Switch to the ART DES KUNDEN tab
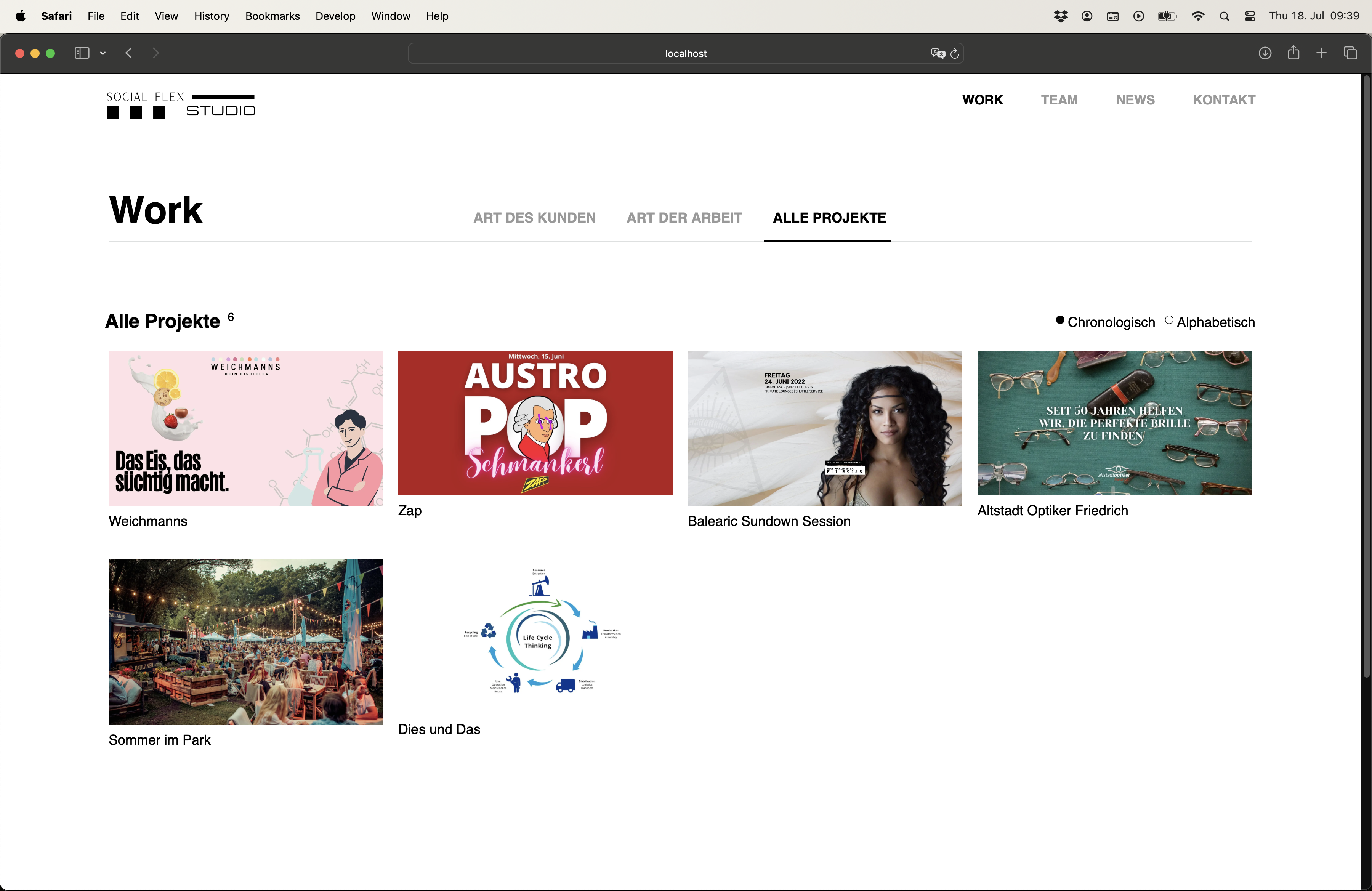The image size is (1372, 891). pos(534,218)
